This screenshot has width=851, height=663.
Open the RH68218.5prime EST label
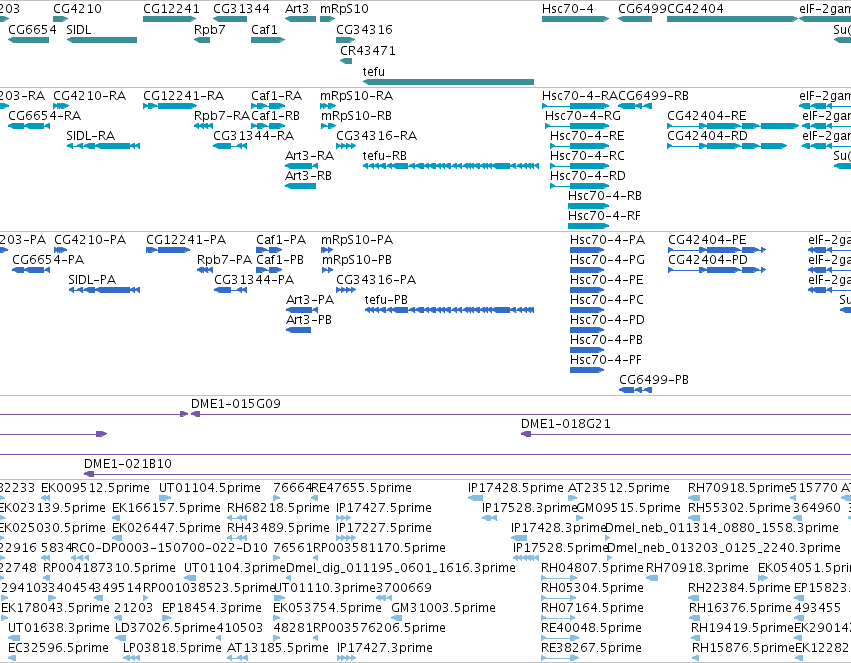[278, 508]
